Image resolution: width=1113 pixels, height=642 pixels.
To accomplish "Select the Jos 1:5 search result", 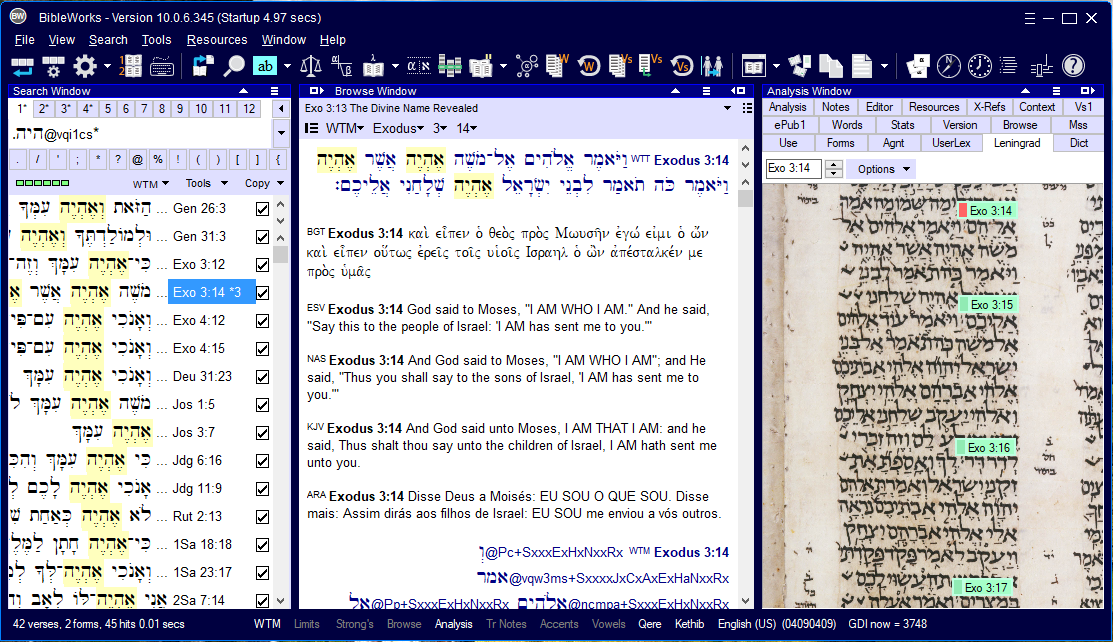I will point(193,405).
